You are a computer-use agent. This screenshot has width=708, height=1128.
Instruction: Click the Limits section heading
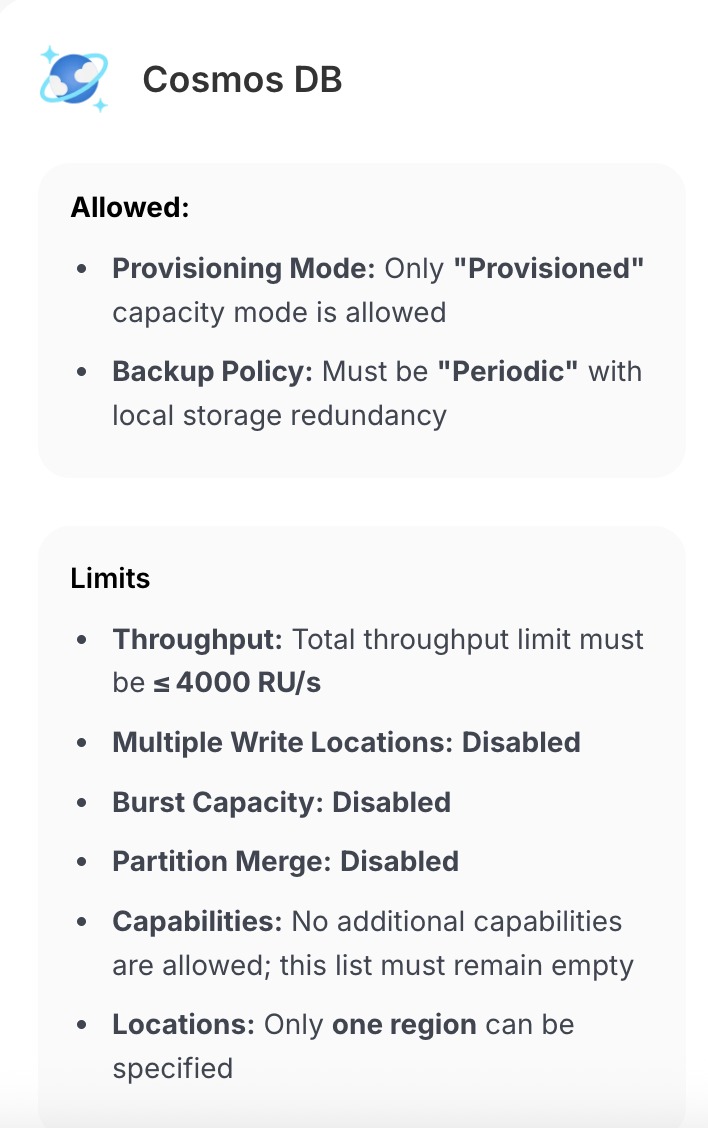tap(110, 578)
